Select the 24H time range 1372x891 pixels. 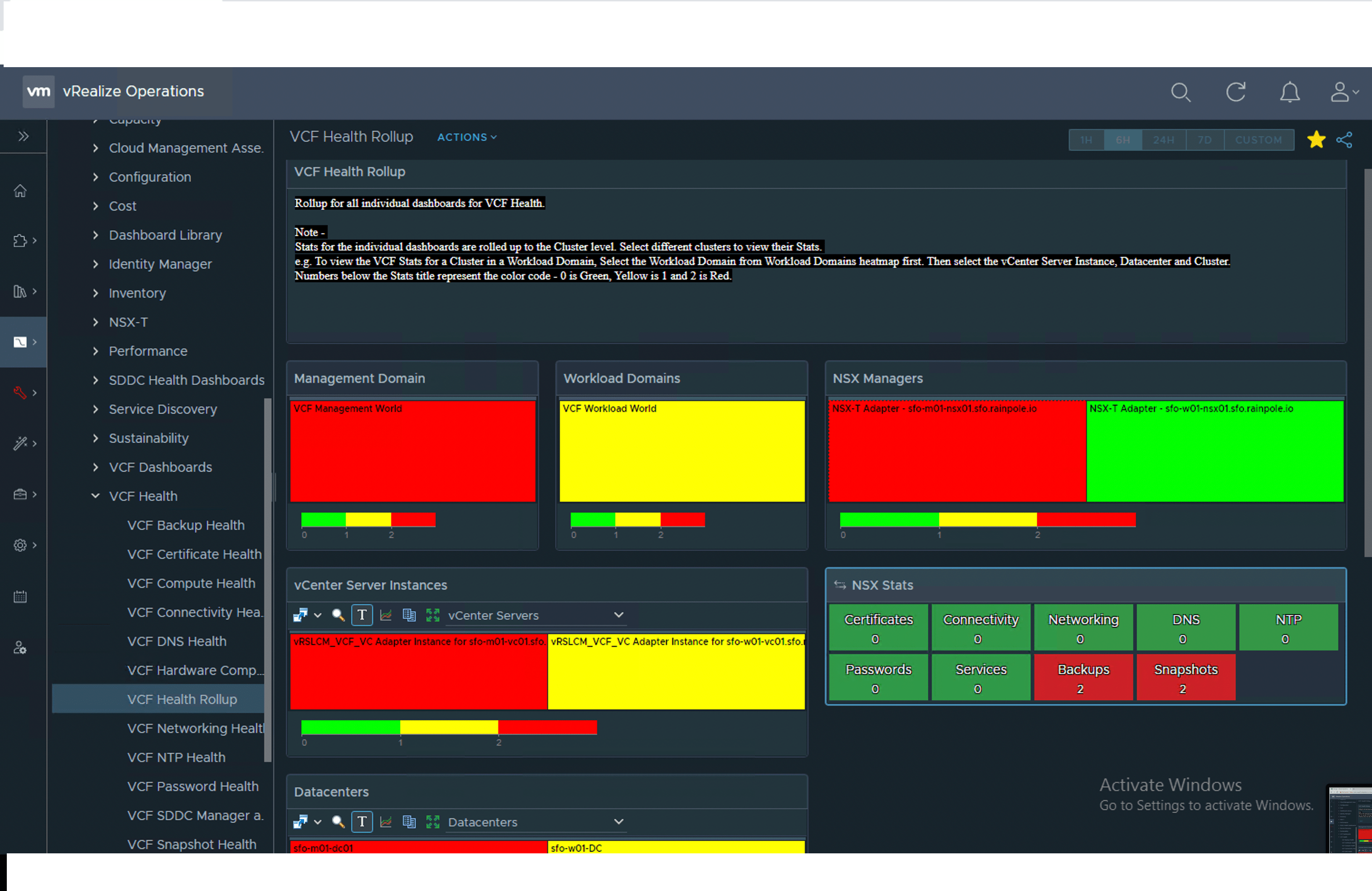pos(1163,140)
